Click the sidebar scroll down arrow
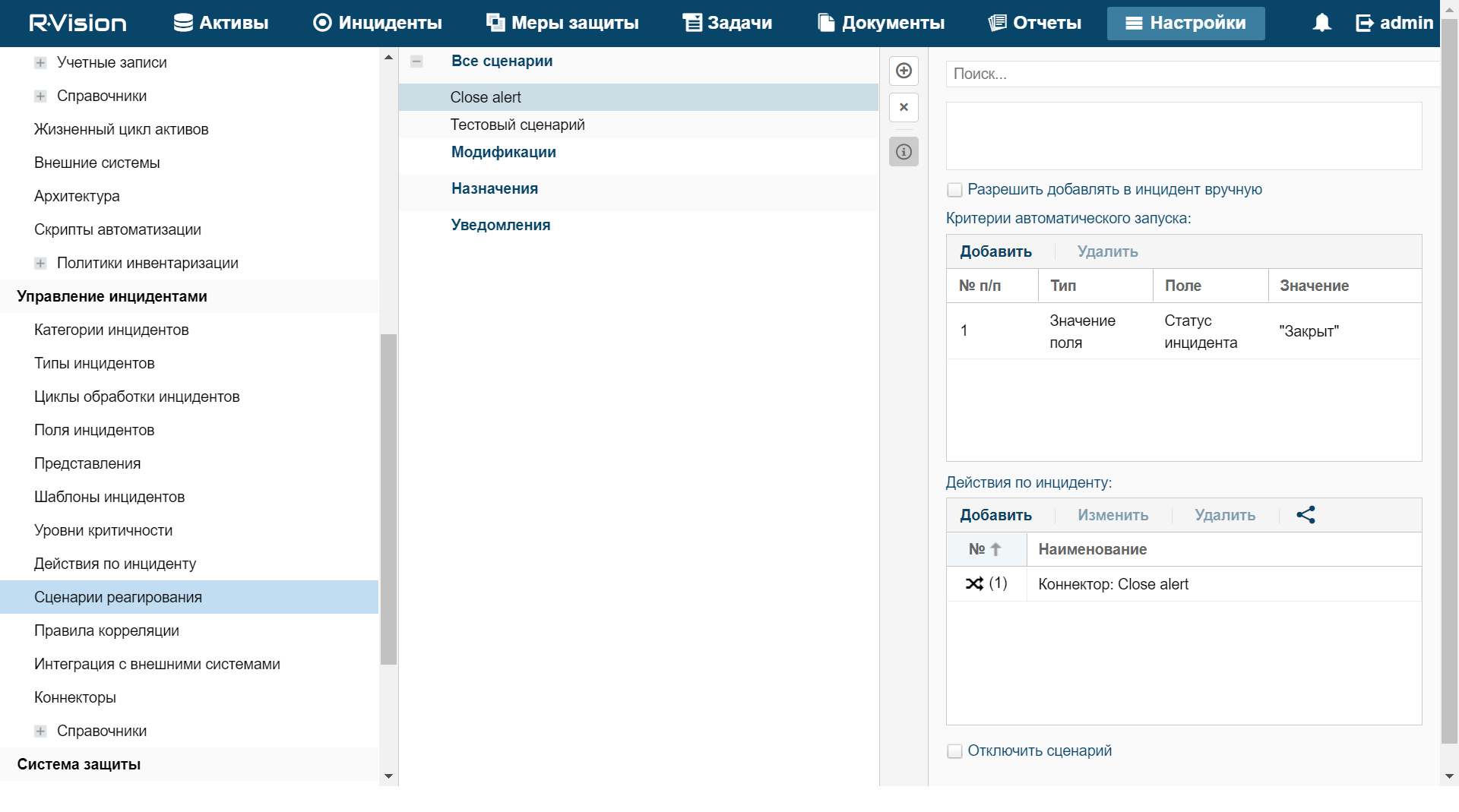 (388, 776)
